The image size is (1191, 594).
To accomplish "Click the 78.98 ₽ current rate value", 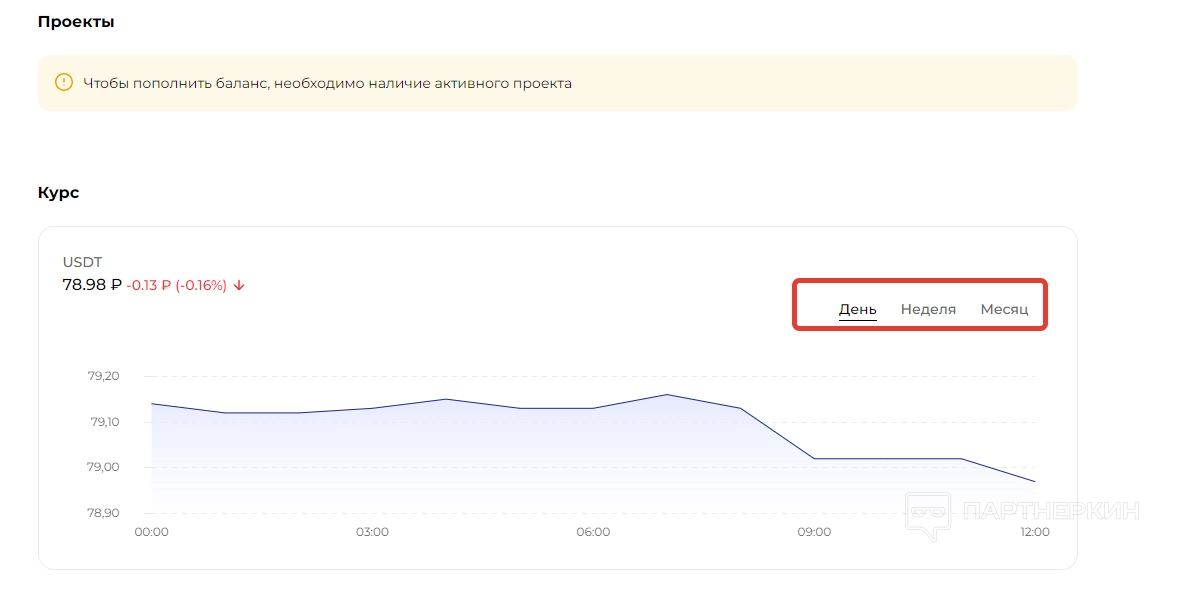I will [x=91, y=285].
